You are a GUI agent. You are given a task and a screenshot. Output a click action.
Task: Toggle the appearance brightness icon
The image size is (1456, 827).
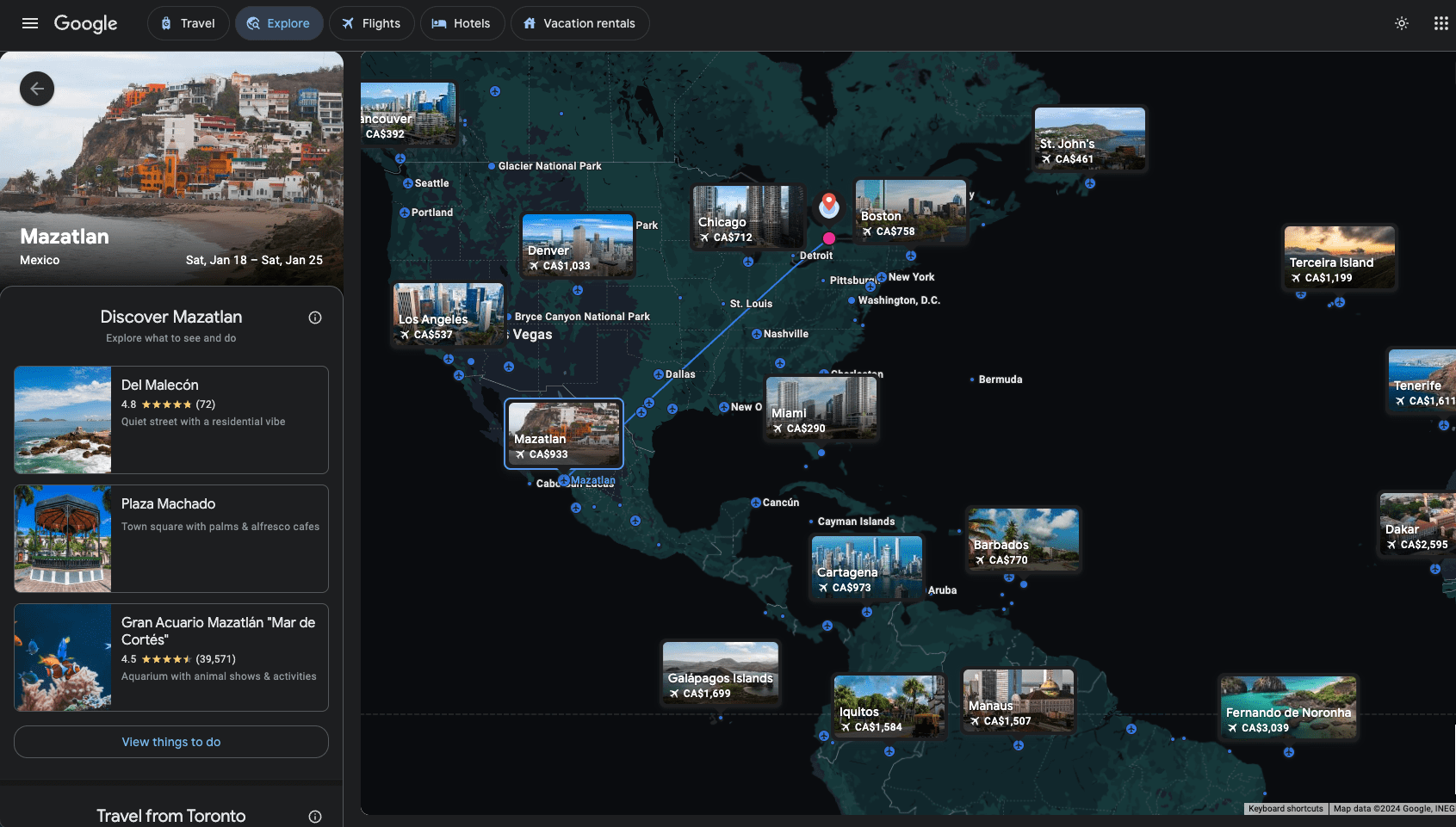click(1402, 23)
